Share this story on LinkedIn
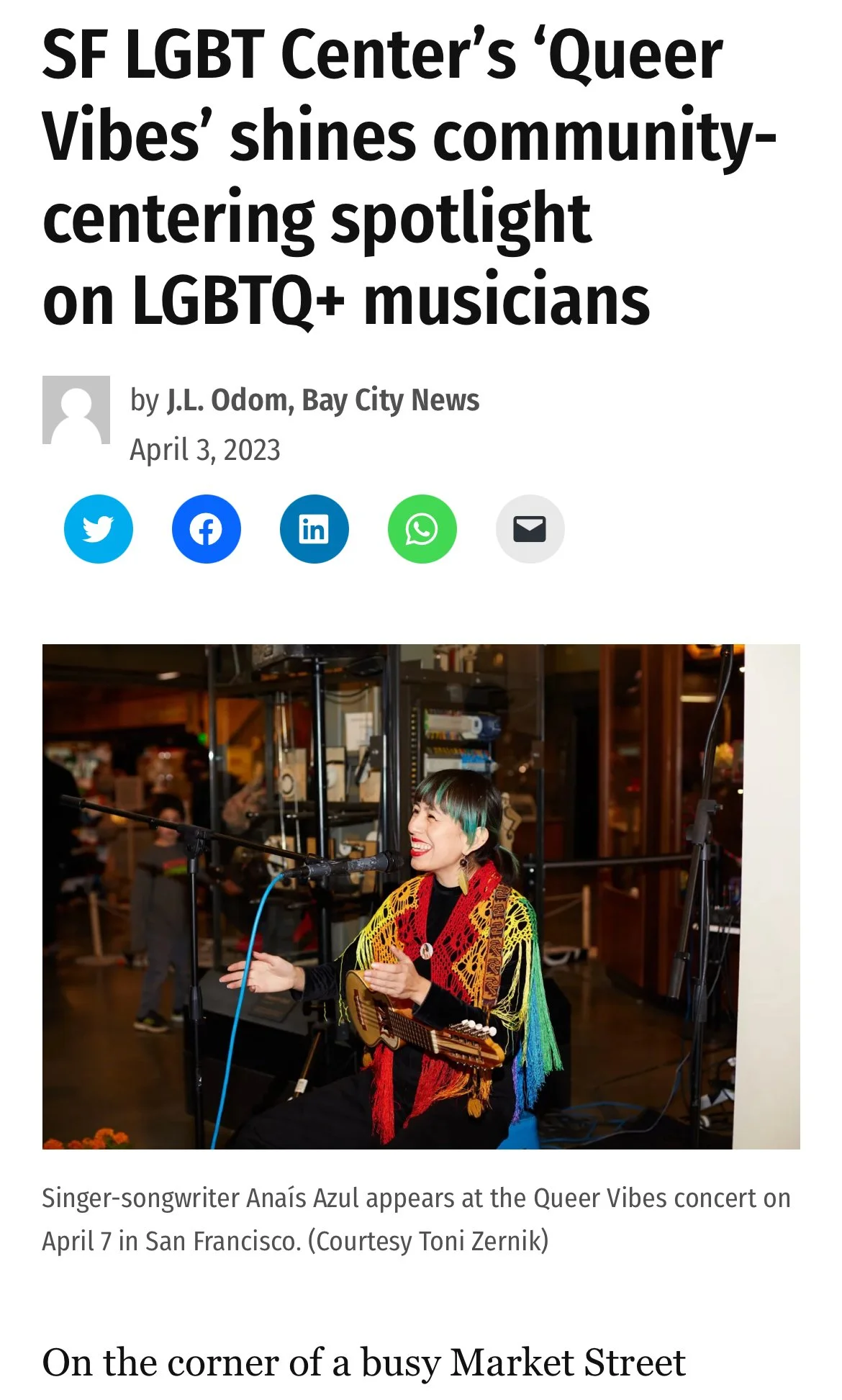Image resolution: width=842 pixels, height=1400 pixels. [x=314, y=529]
